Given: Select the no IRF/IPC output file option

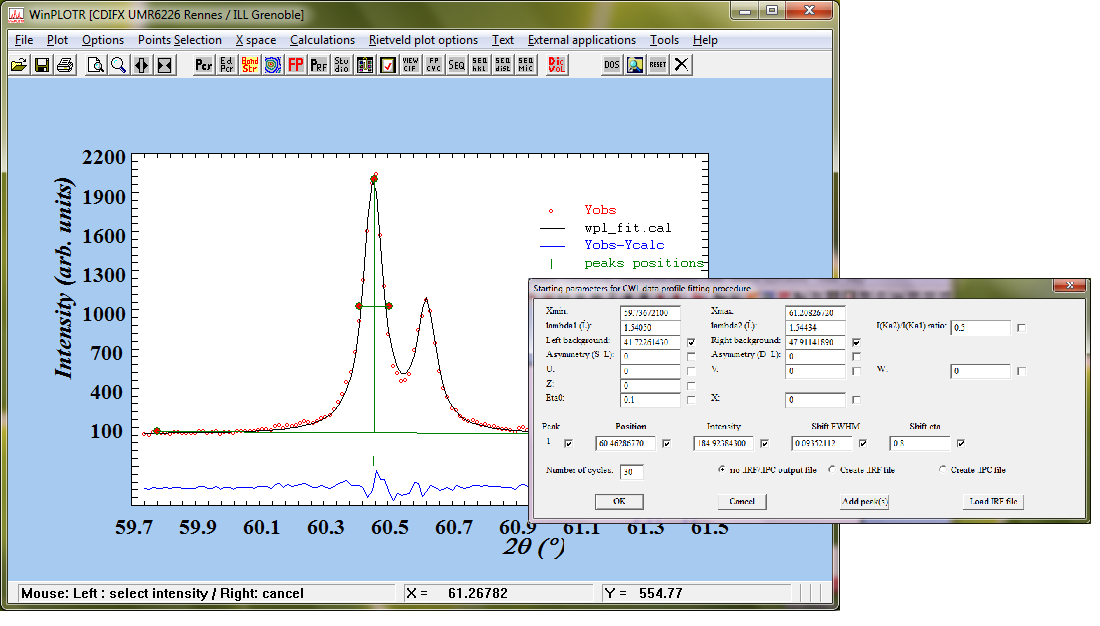Looking at the screenshot, I should (722, 470).
